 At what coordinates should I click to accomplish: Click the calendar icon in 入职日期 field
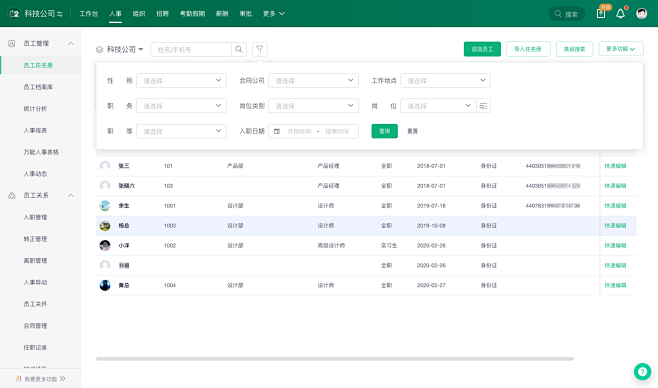[x=277, y=131]
